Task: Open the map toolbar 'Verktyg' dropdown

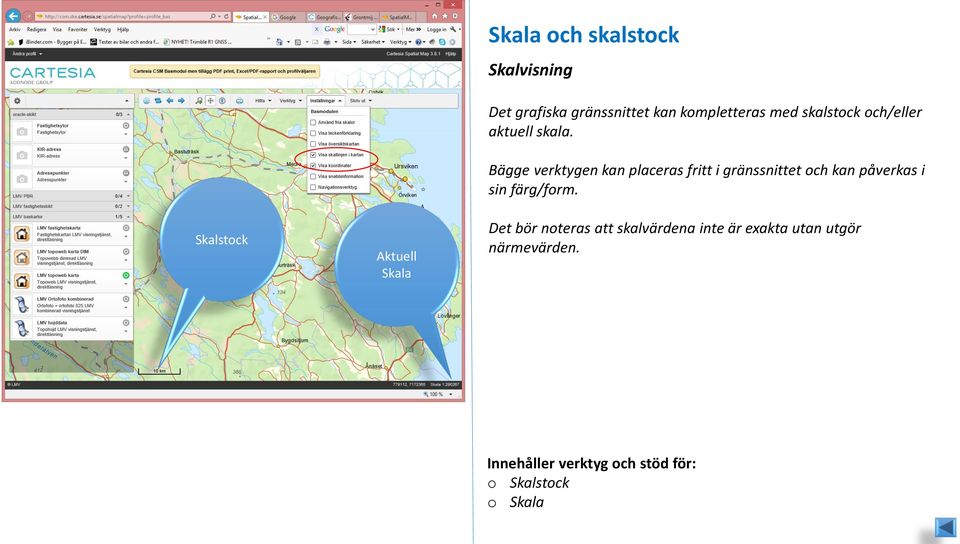Action: (x=290, y=100)
